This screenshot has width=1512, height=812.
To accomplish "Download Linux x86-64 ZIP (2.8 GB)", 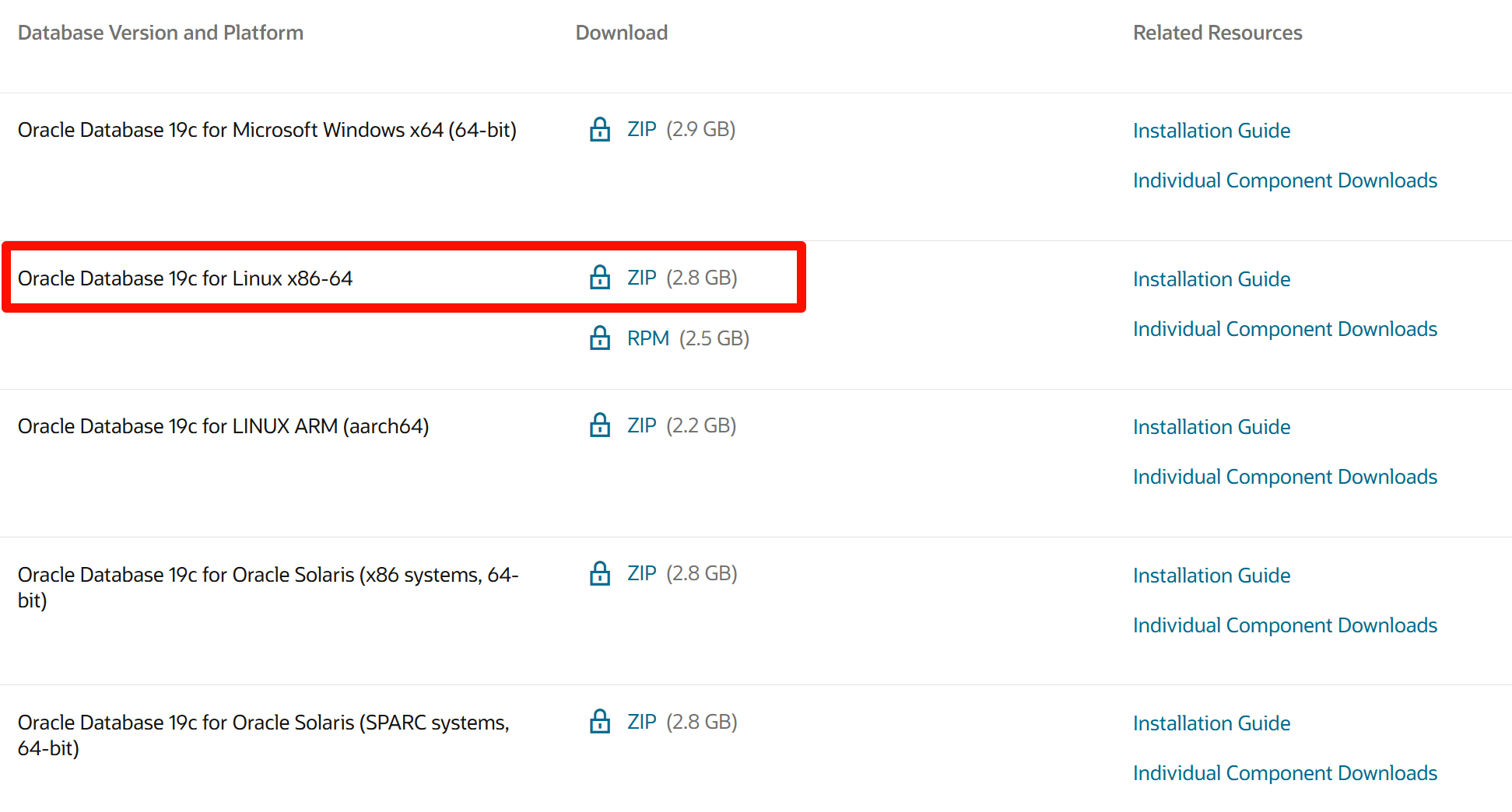I will 642,278.
